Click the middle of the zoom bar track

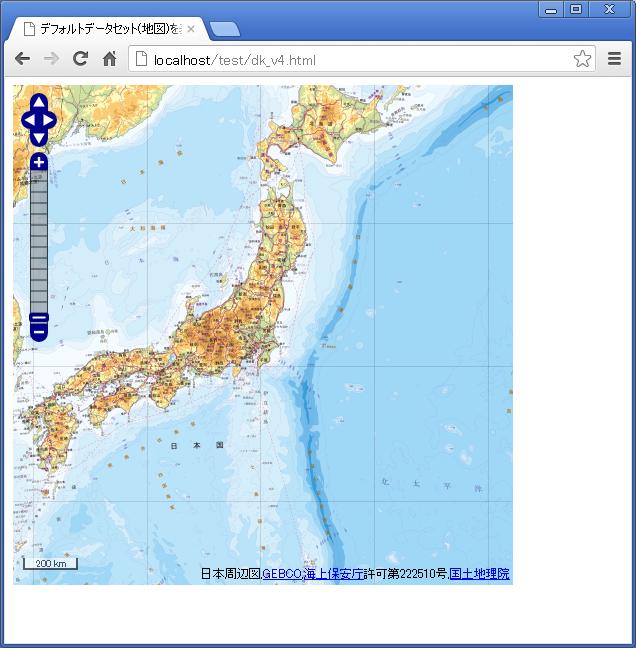[x=39, y=240]
